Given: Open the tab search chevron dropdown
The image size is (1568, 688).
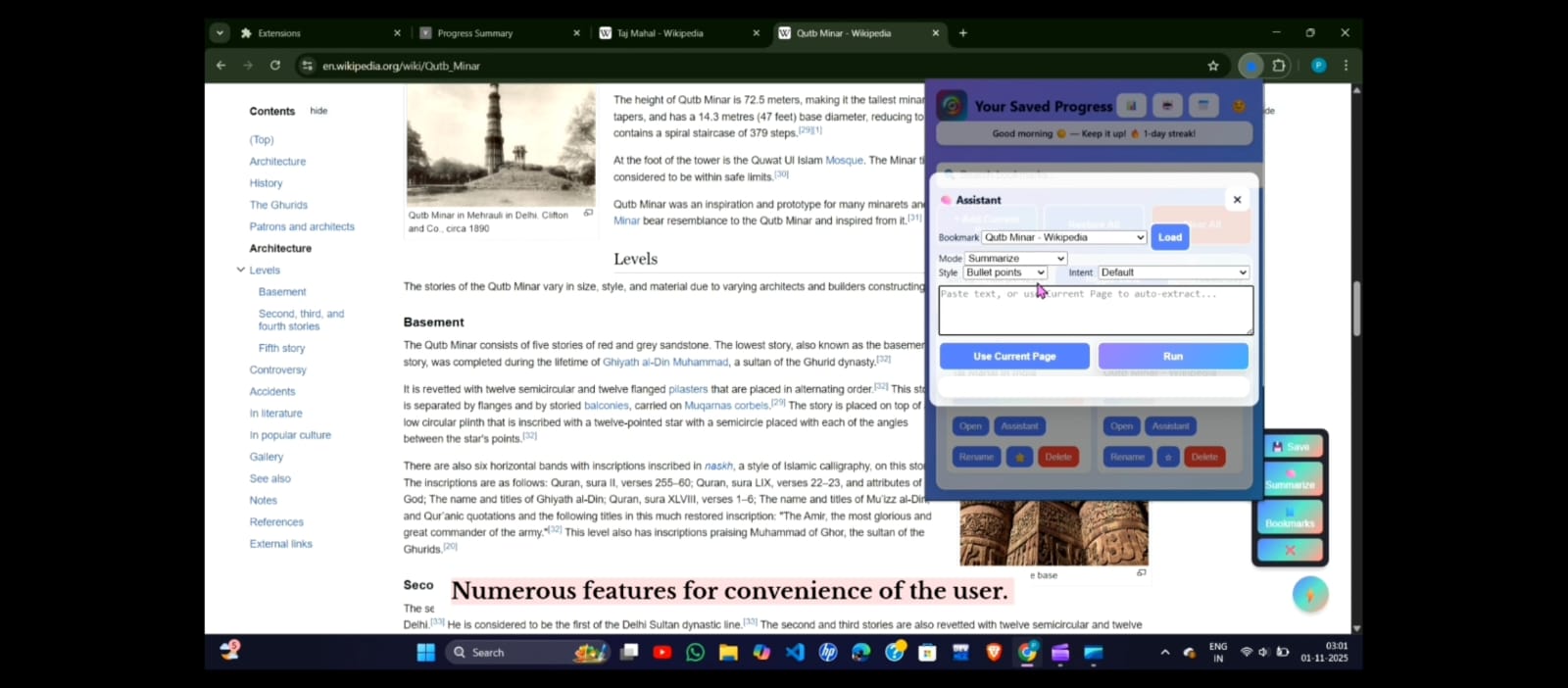Looking at the screenshot, I should coord(220,33).
